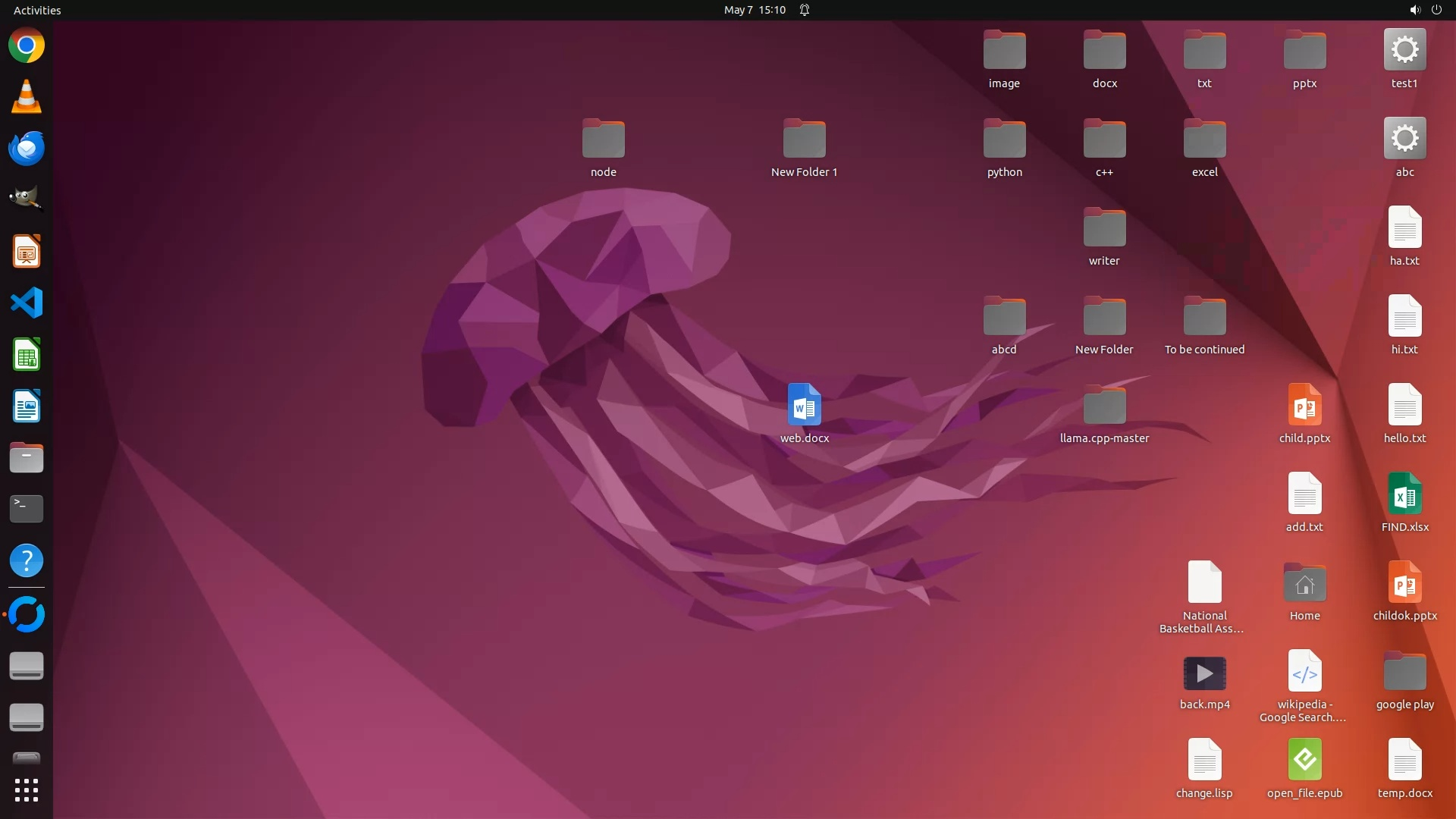Image resolution: width=1456 pixels, height=819 pixels.
Task: Open system volume and power menu
Action: pos(1425,10)
